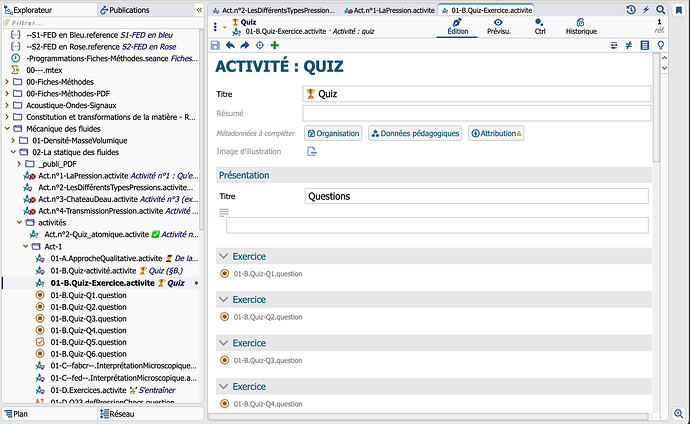
Task: Open the history clock icon top right
Action: (631, 10)
